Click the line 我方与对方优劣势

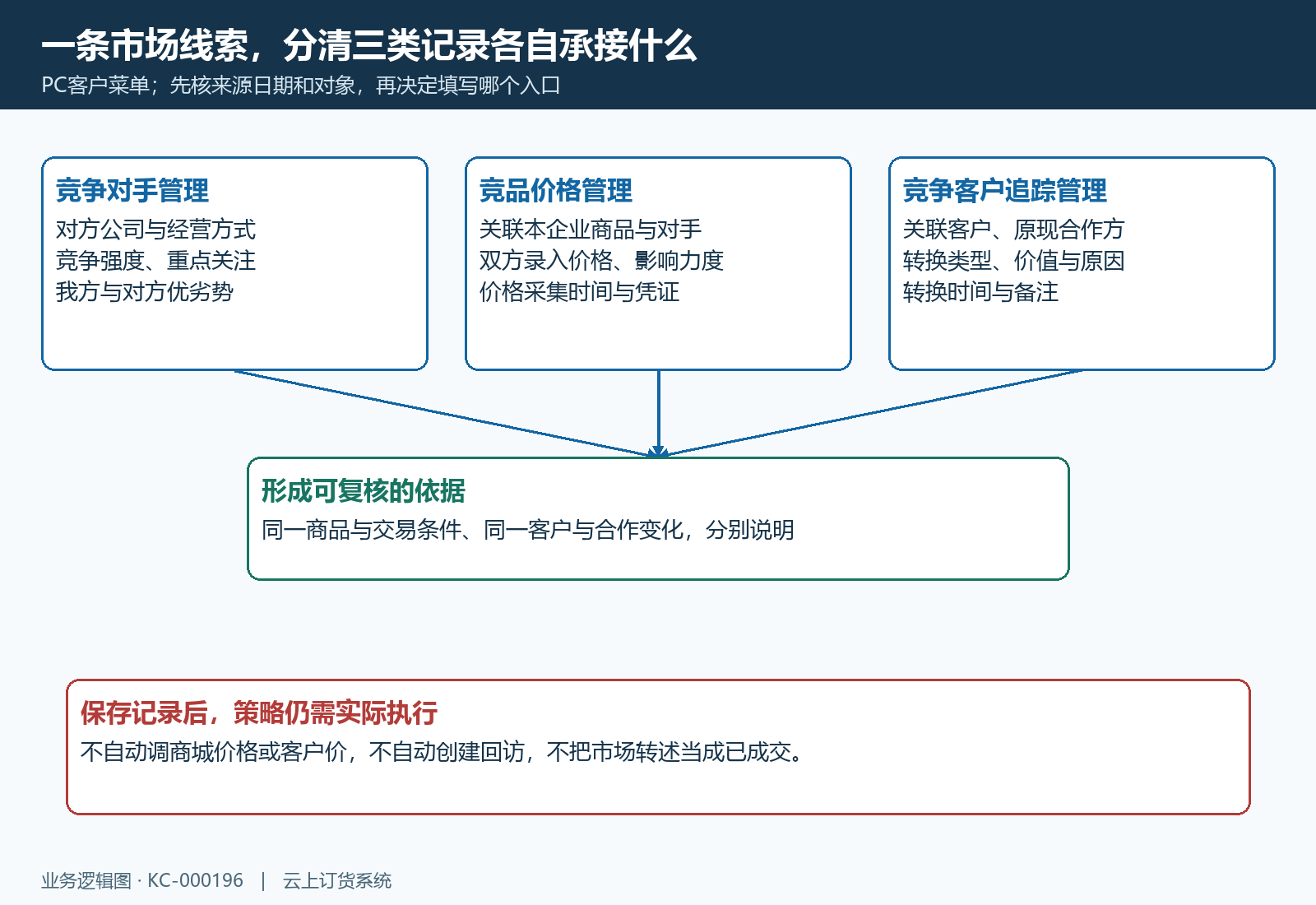[x=145, y=292]
